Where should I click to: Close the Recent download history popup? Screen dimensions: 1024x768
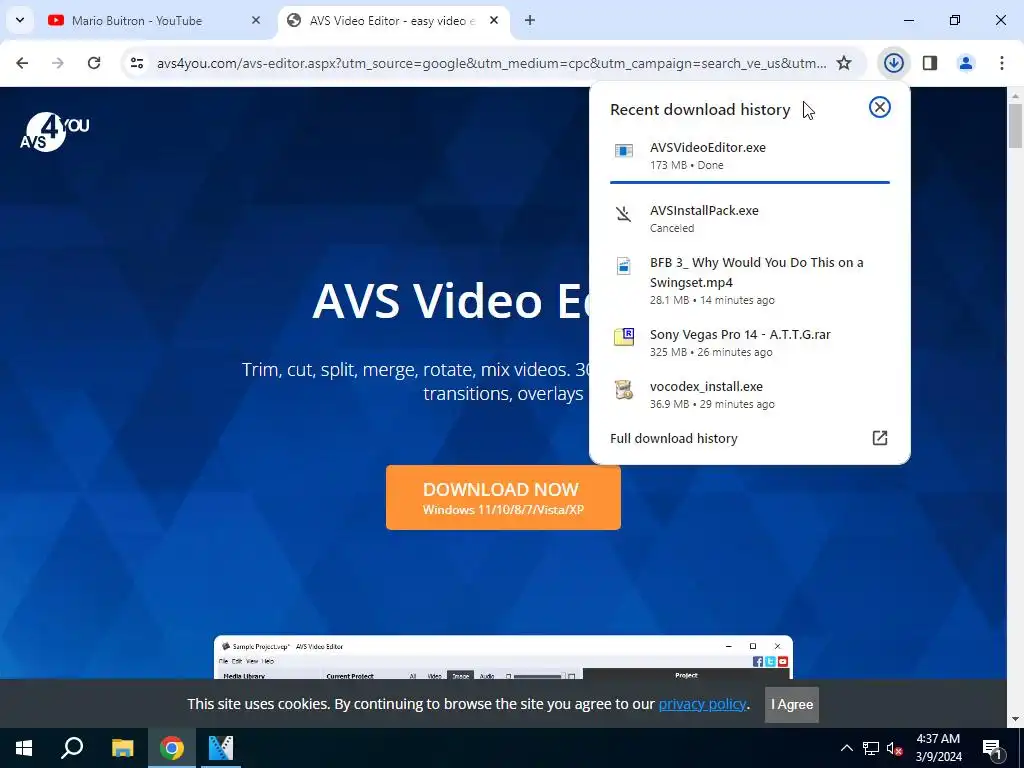[x=879, y=107]
